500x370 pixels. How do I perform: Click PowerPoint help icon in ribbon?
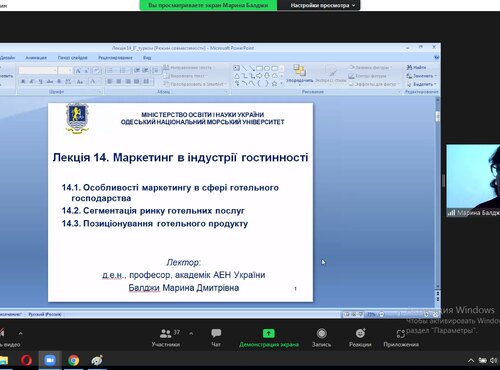tap(437, 58)
